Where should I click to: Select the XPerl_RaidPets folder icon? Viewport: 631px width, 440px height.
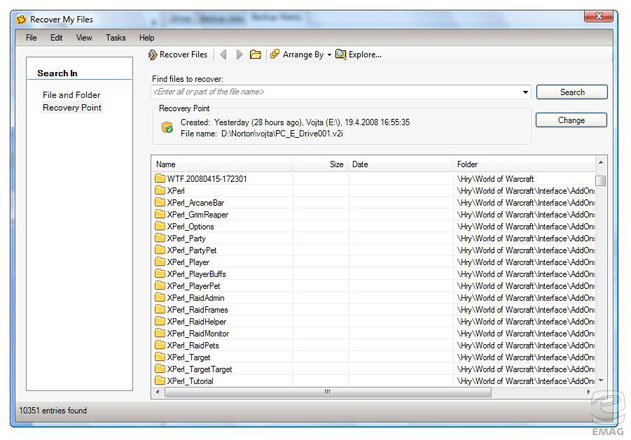pyautogui.click(x=160, y=345)
